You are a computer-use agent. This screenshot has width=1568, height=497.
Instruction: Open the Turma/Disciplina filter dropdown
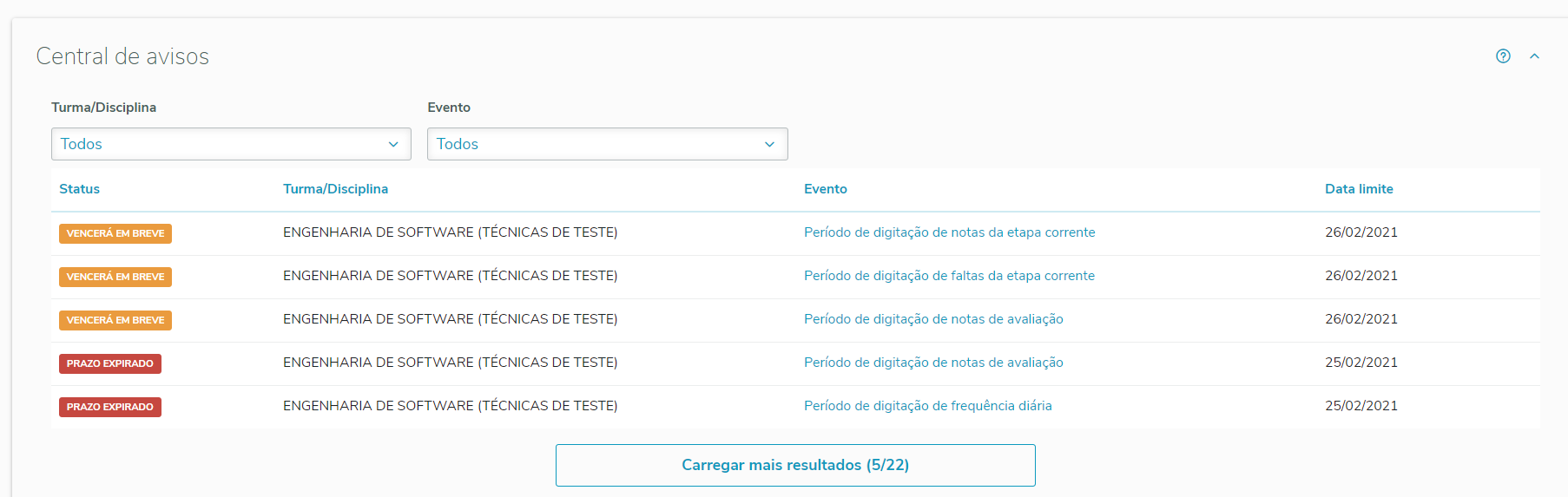coord(231,144)
